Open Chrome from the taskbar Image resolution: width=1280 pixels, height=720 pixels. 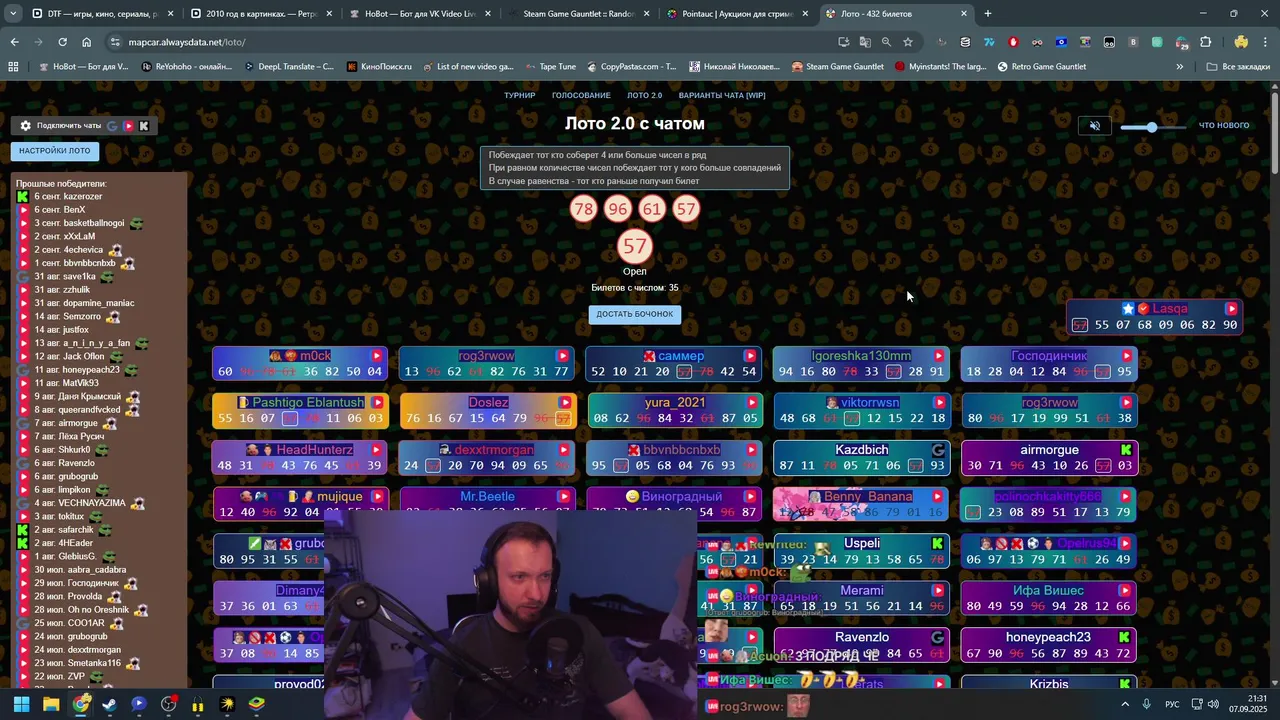(x=81, y=704)
